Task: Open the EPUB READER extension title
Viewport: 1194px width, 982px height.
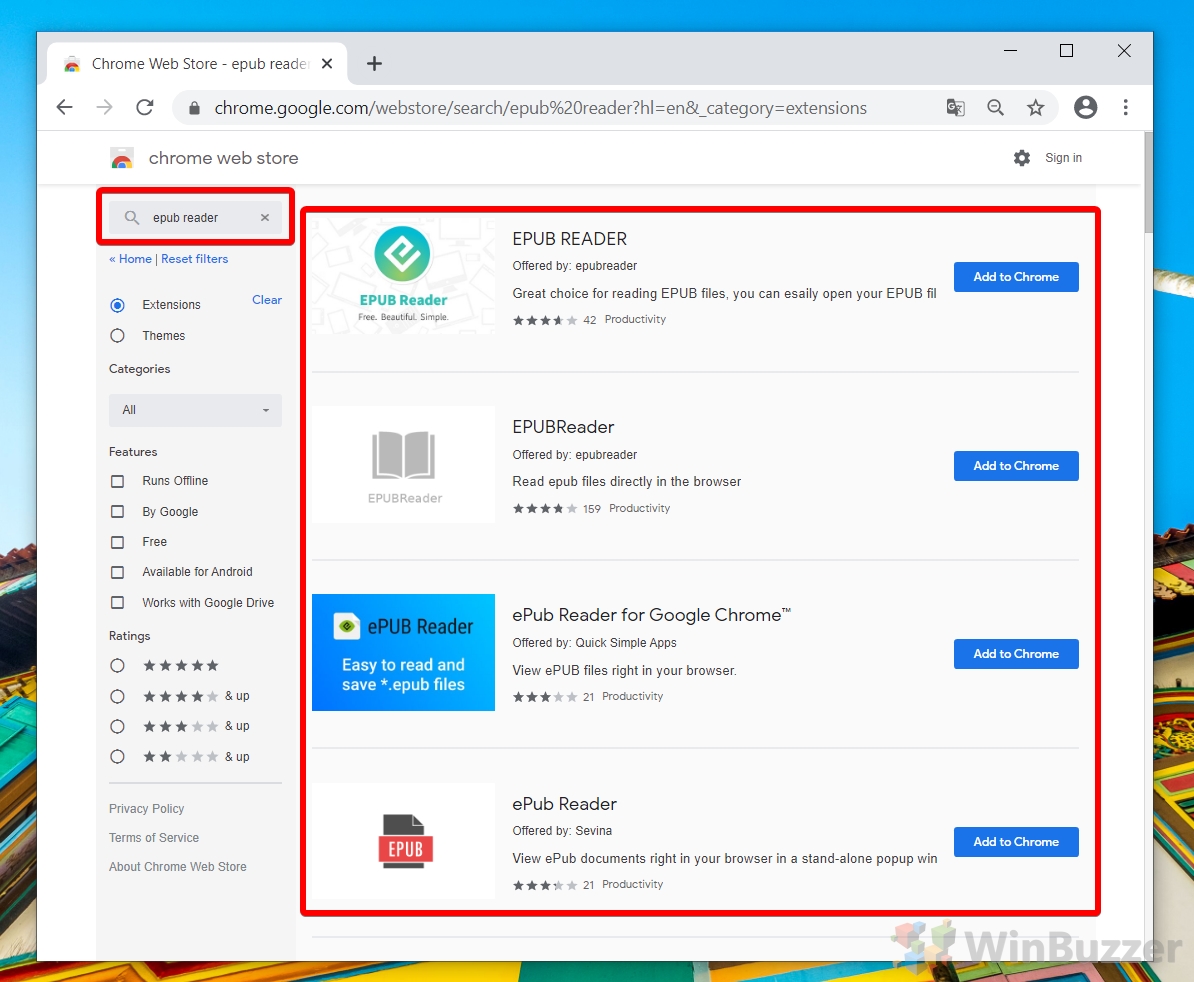Action: [x=570, y=239]
